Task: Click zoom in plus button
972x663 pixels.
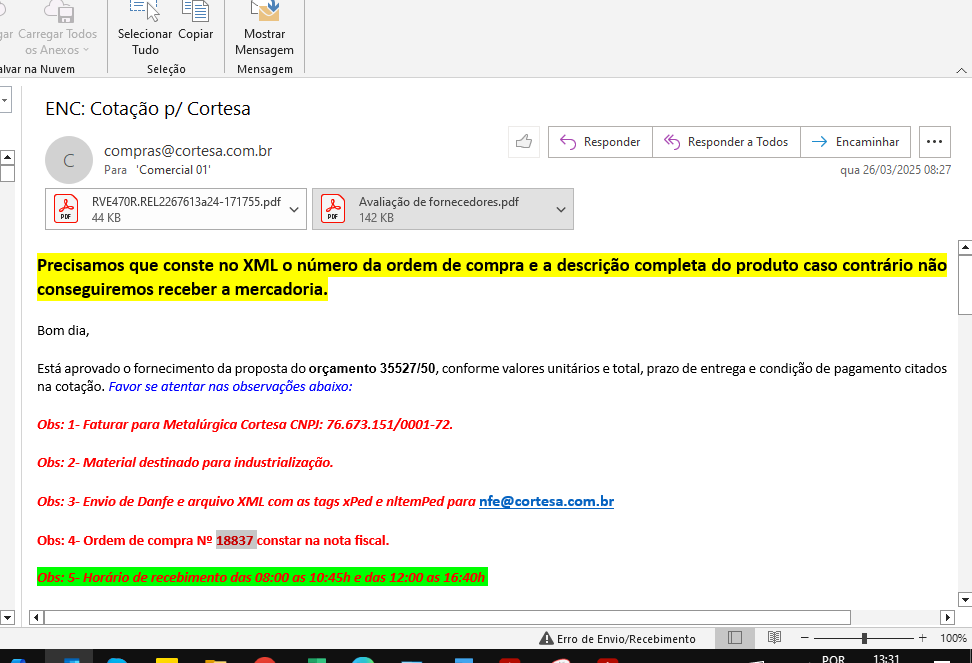Action: click(x=921, y=638)
